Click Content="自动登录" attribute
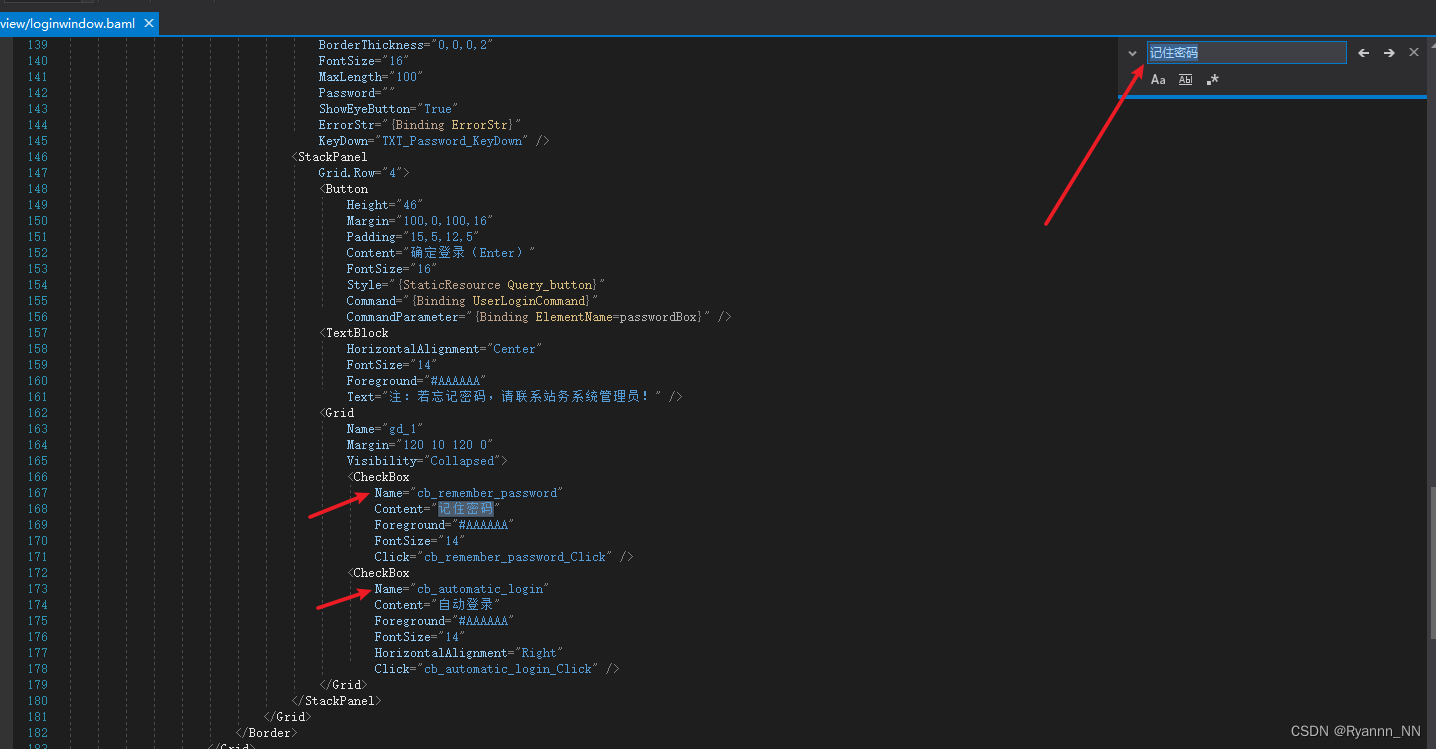Image resolution: width=1436 pixels, height=749 pixels. tap(437, 605)
